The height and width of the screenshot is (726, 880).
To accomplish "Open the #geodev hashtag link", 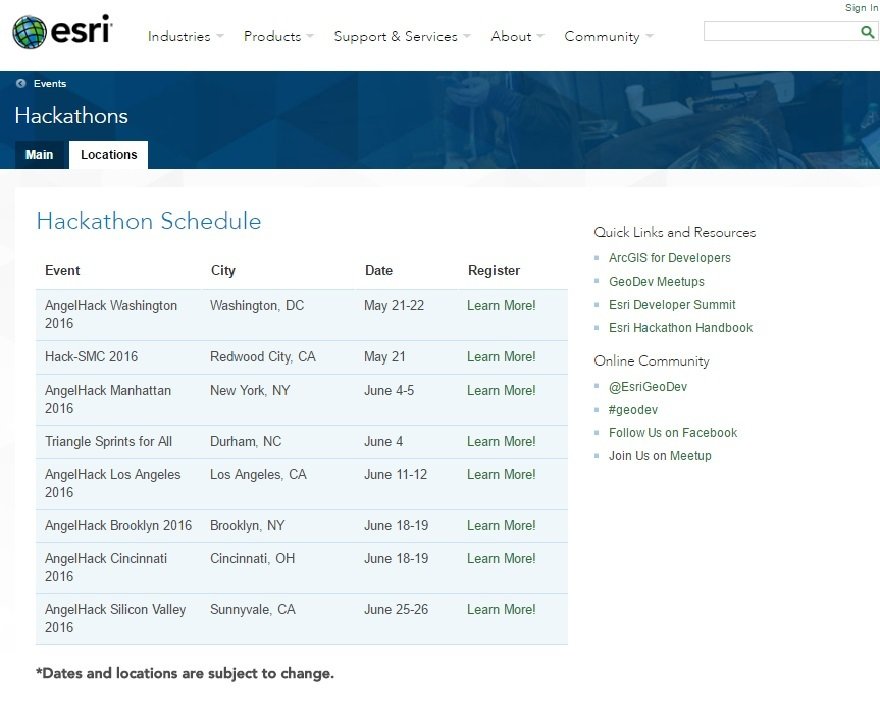I will tap(633, 410).
